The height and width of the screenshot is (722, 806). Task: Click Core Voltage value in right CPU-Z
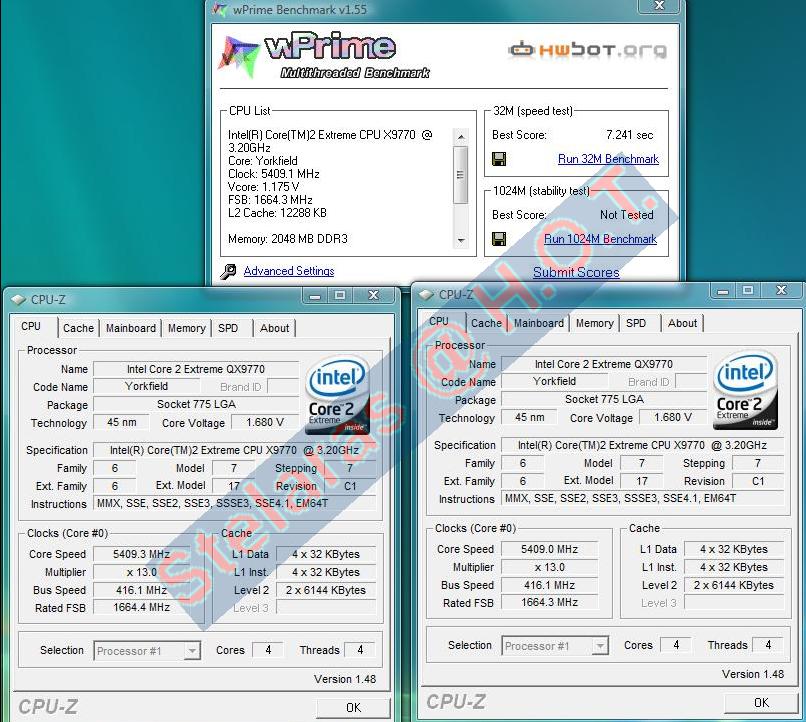(x=673, y=417)
